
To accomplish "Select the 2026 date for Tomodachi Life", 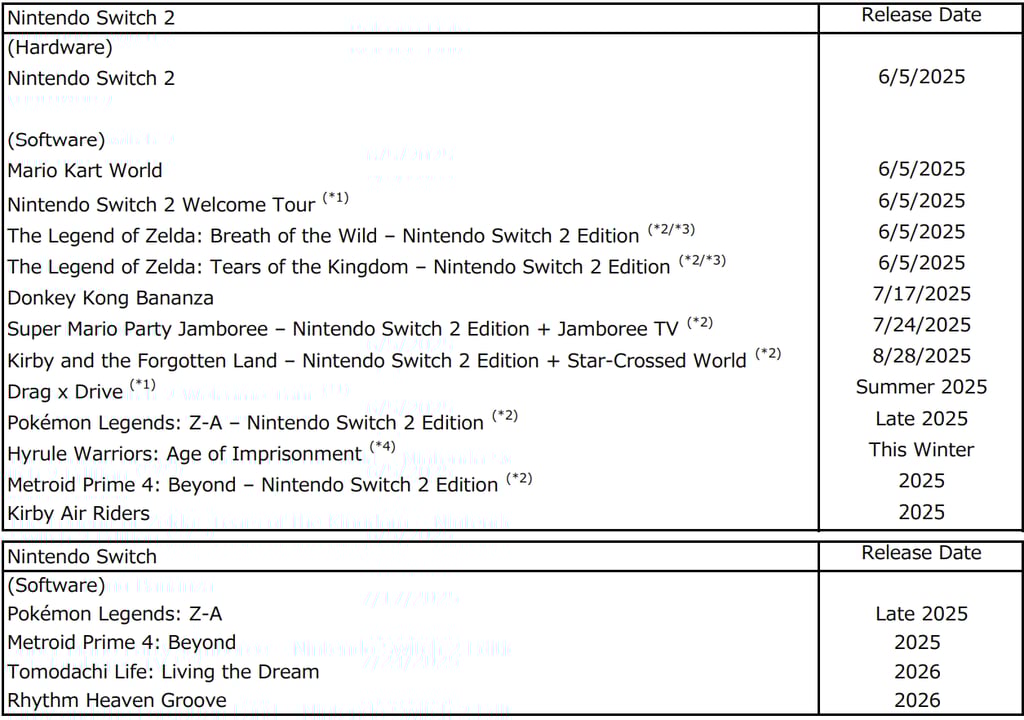I will pyautogui.click(x=918, y=672).
